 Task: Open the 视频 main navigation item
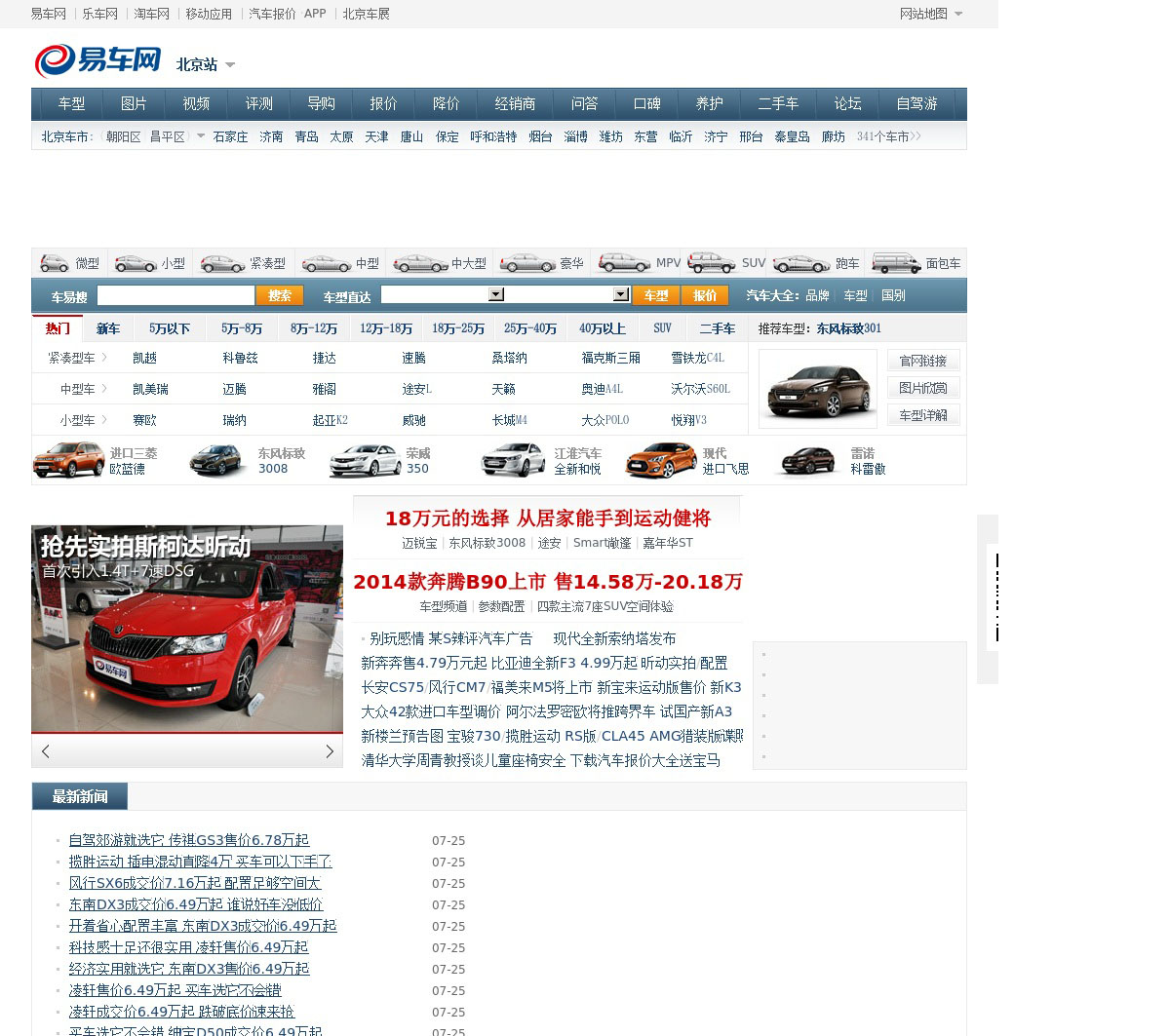(196, 103)
